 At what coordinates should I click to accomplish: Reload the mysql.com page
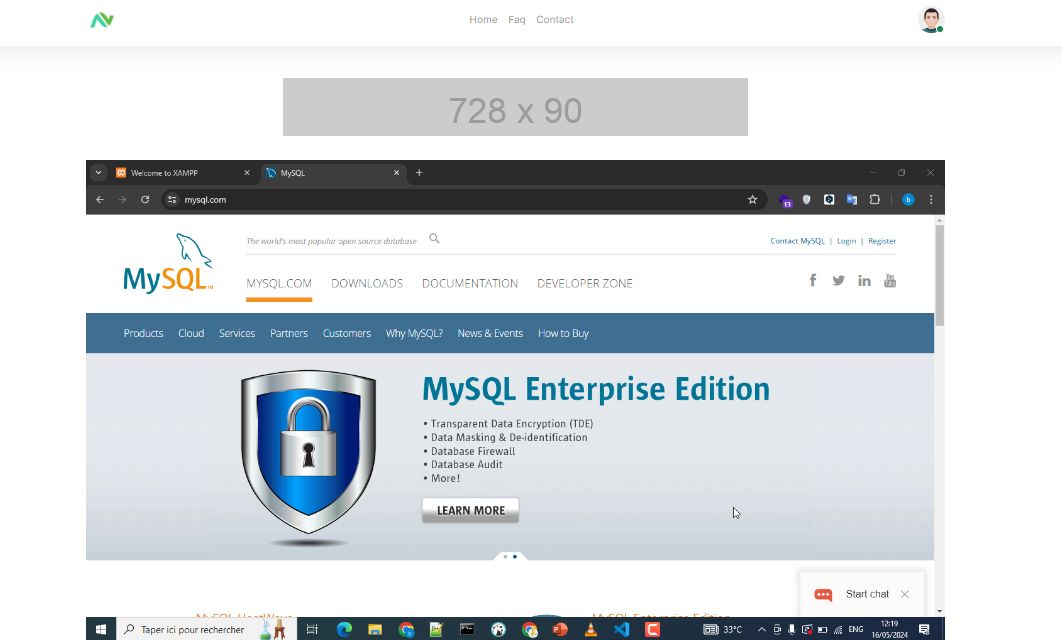coord(145,200)
